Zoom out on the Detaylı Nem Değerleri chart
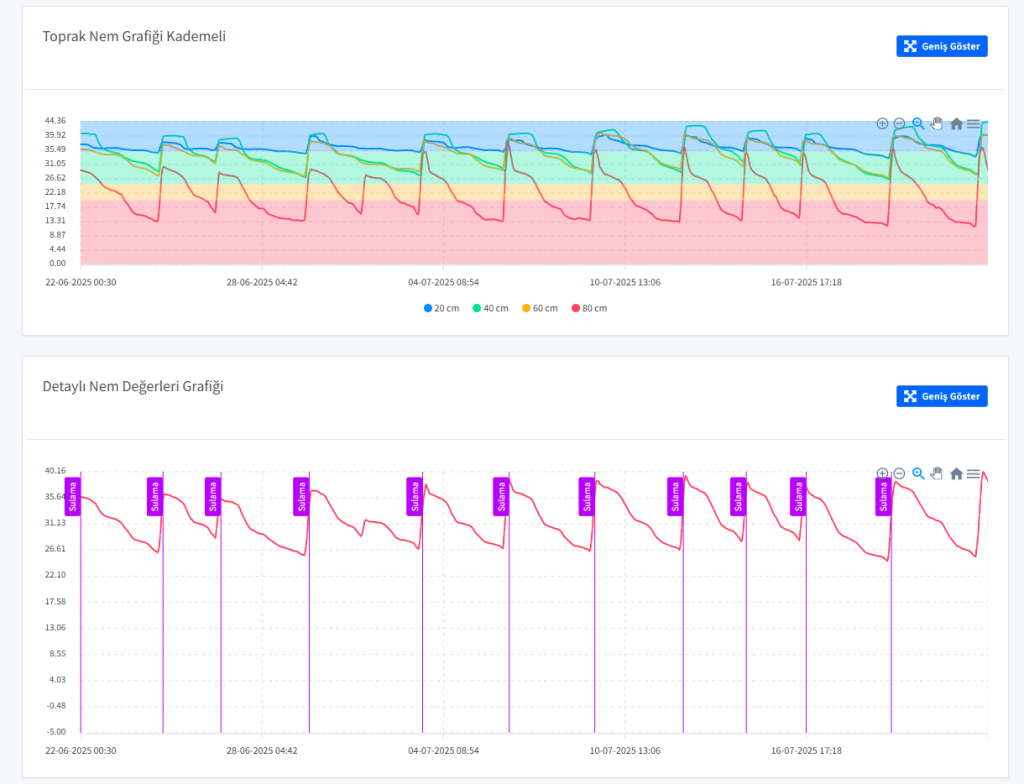This screenshot has height=784, width=1024. tap(899, 474)
